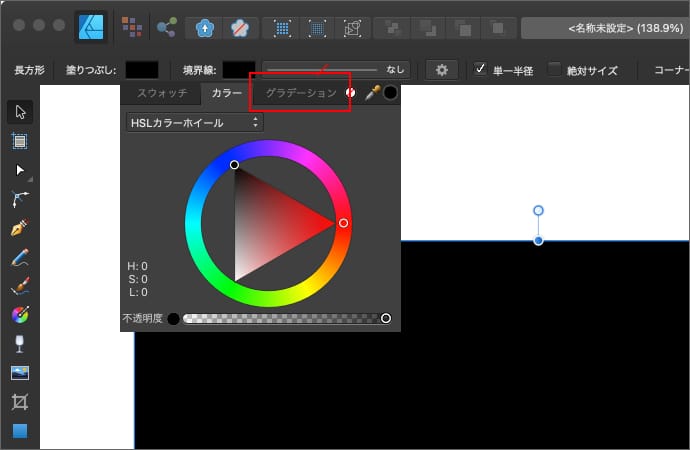
Task: Select the Artboard tool
Action: point(20,140)
